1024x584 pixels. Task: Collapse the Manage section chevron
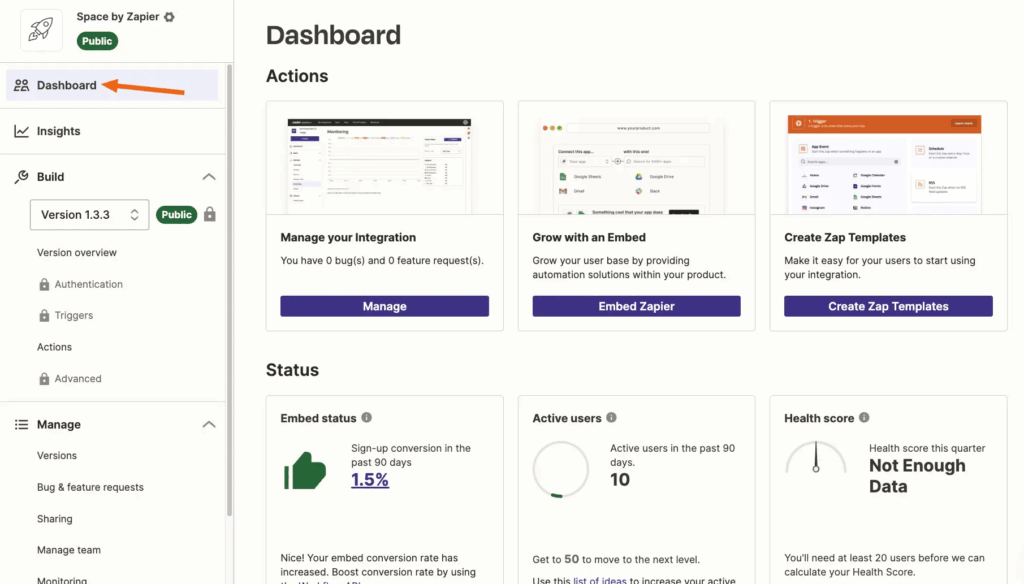click(209, 425)
